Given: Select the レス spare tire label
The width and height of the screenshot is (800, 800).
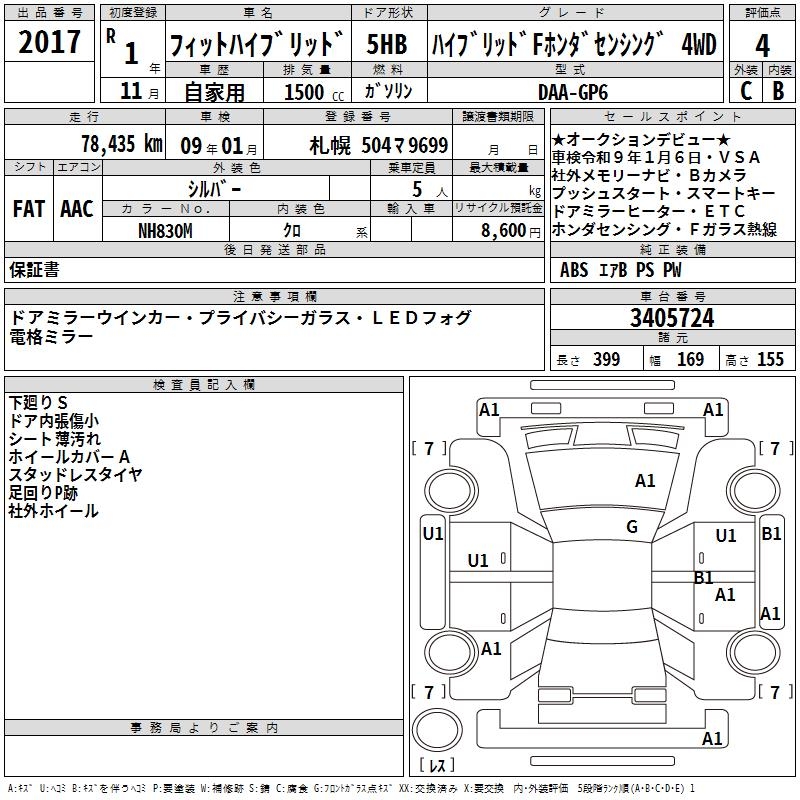Looking at the screenshot, I should pyautogui.click(x=437, y=765).
